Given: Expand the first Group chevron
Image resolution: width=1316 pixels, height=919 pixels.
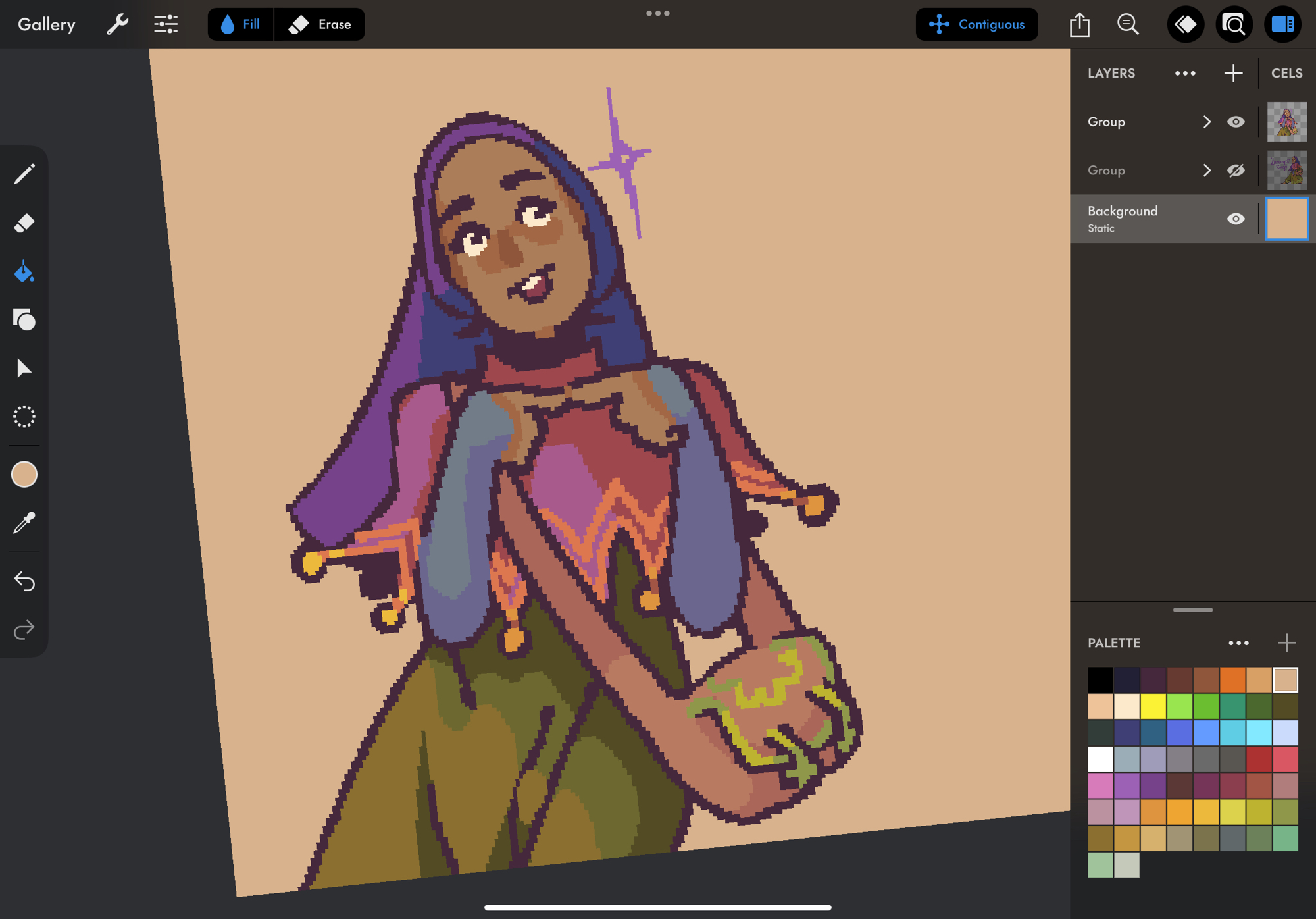Looking at the screenshot, I should click(x=1207, y=122).
